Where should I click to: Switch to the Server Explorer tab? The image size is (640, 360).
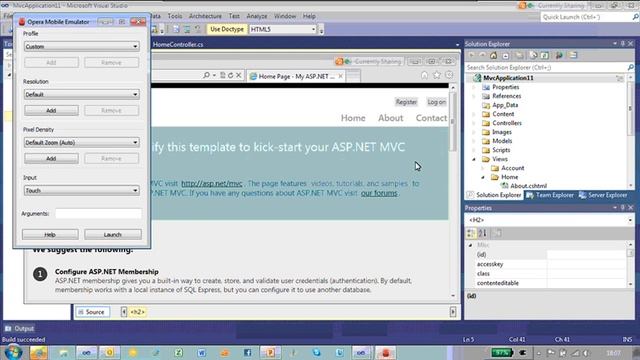point(603,195)
